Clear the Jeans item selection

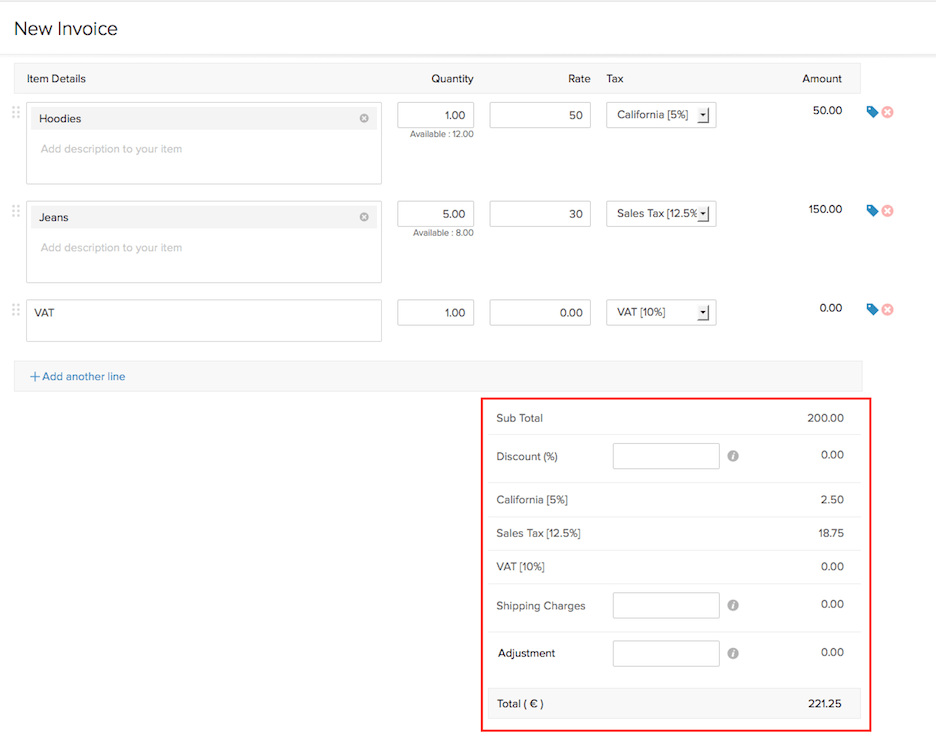click(364, 217)
